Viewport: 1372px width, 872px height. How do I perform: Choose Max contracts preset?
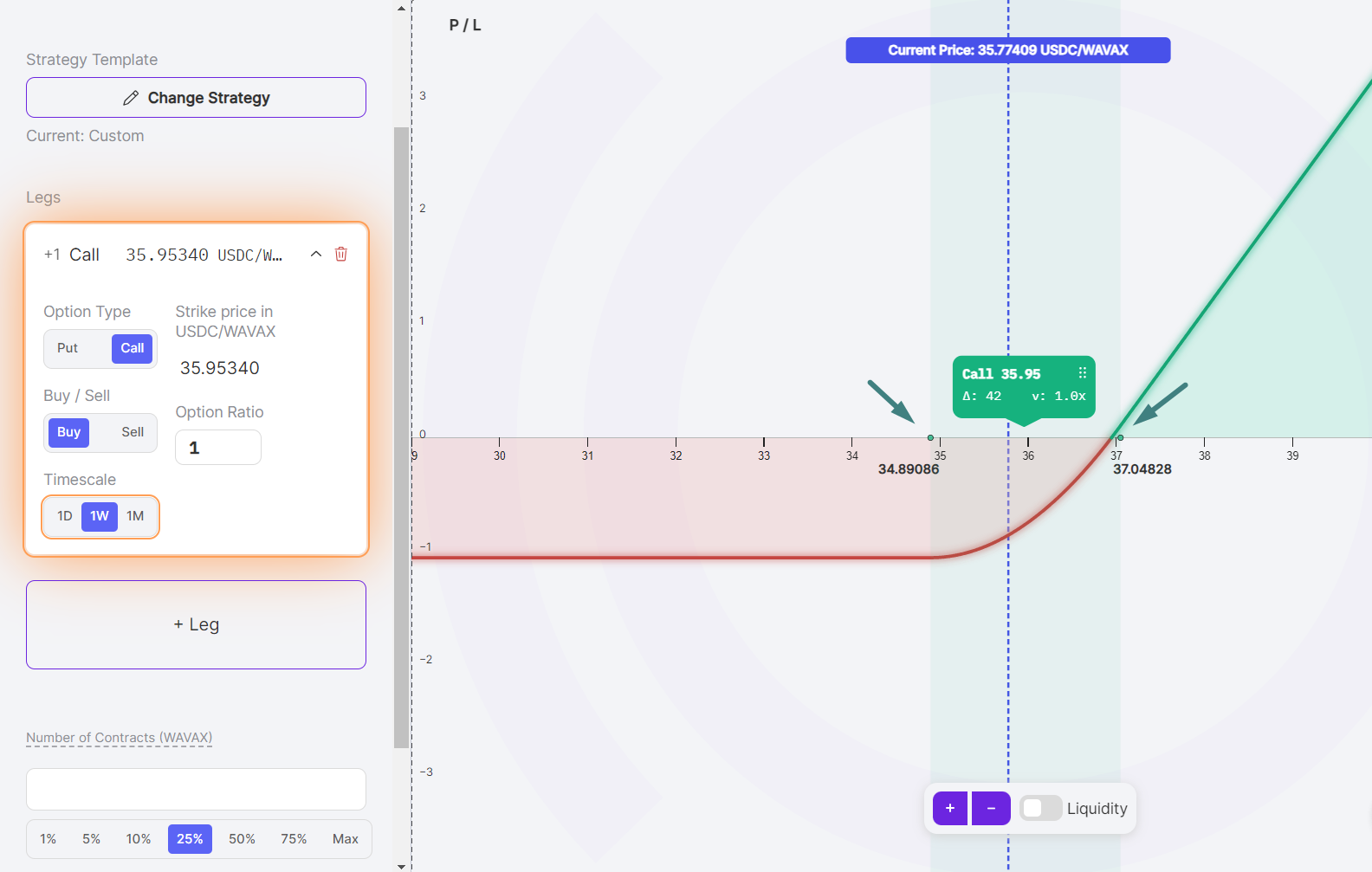[x=345, y=839]
